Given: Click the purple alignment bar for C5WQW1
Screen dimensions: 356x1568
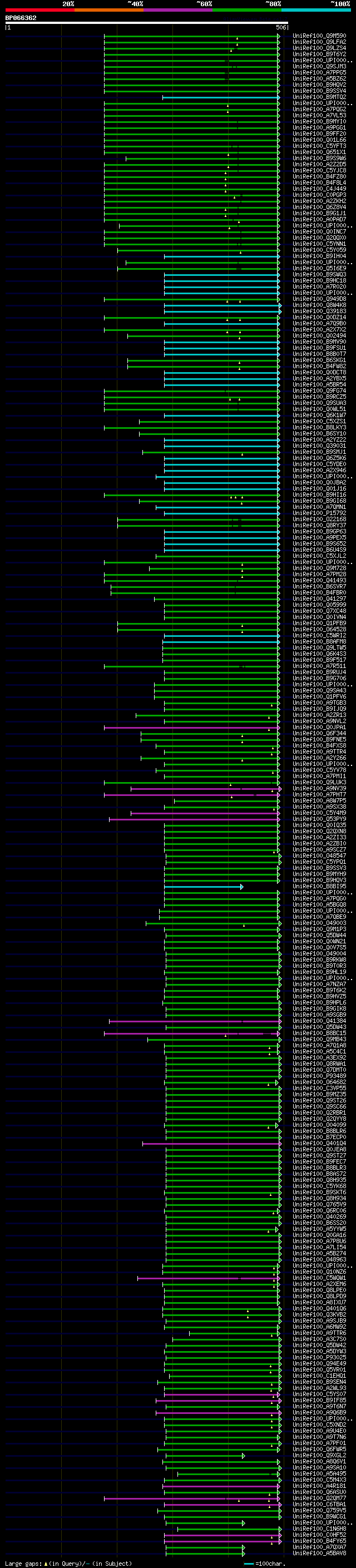Looking at the screenshot, I should (209, 1278).
